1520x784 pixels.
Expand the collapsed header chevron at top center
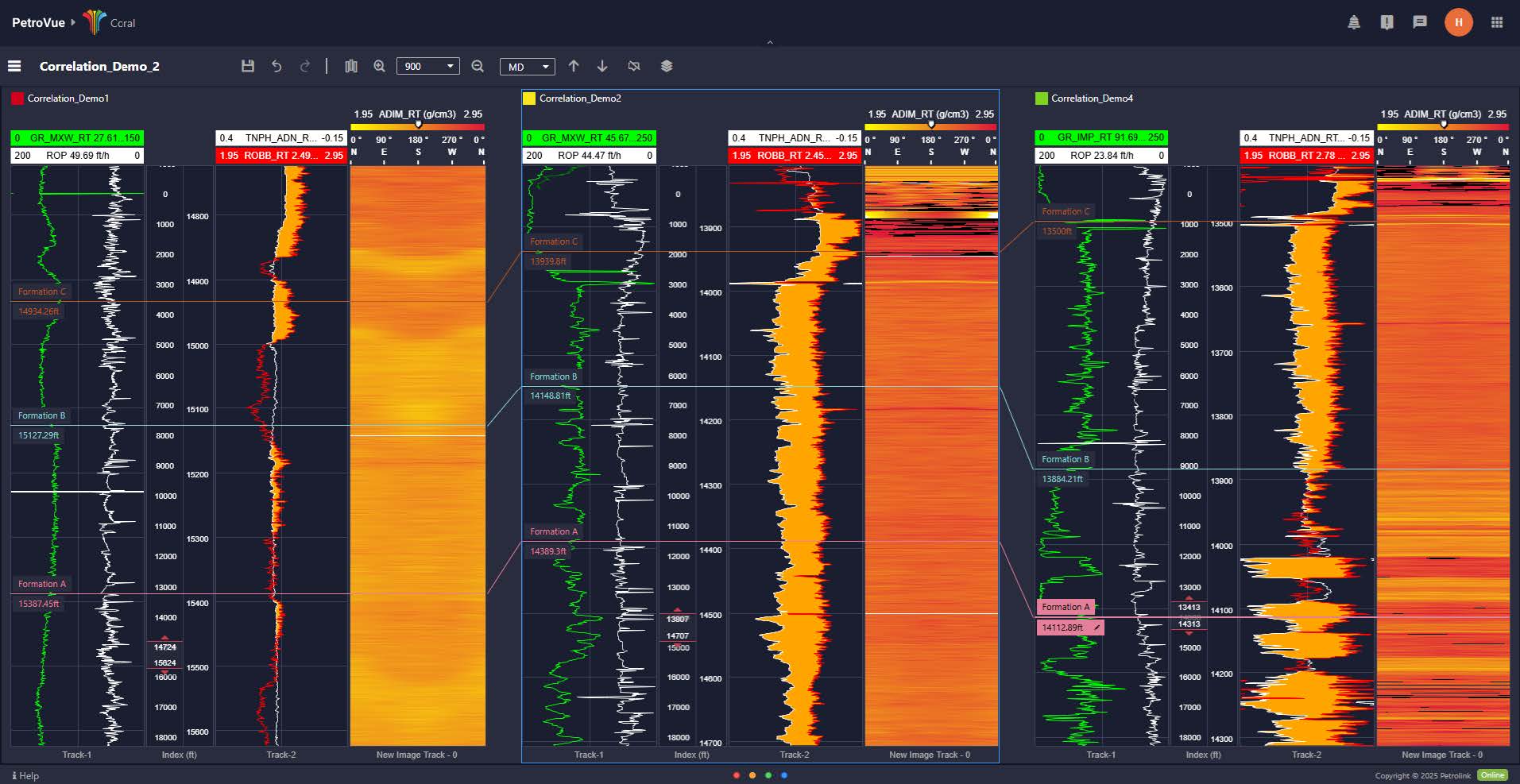tap(769, 42)
